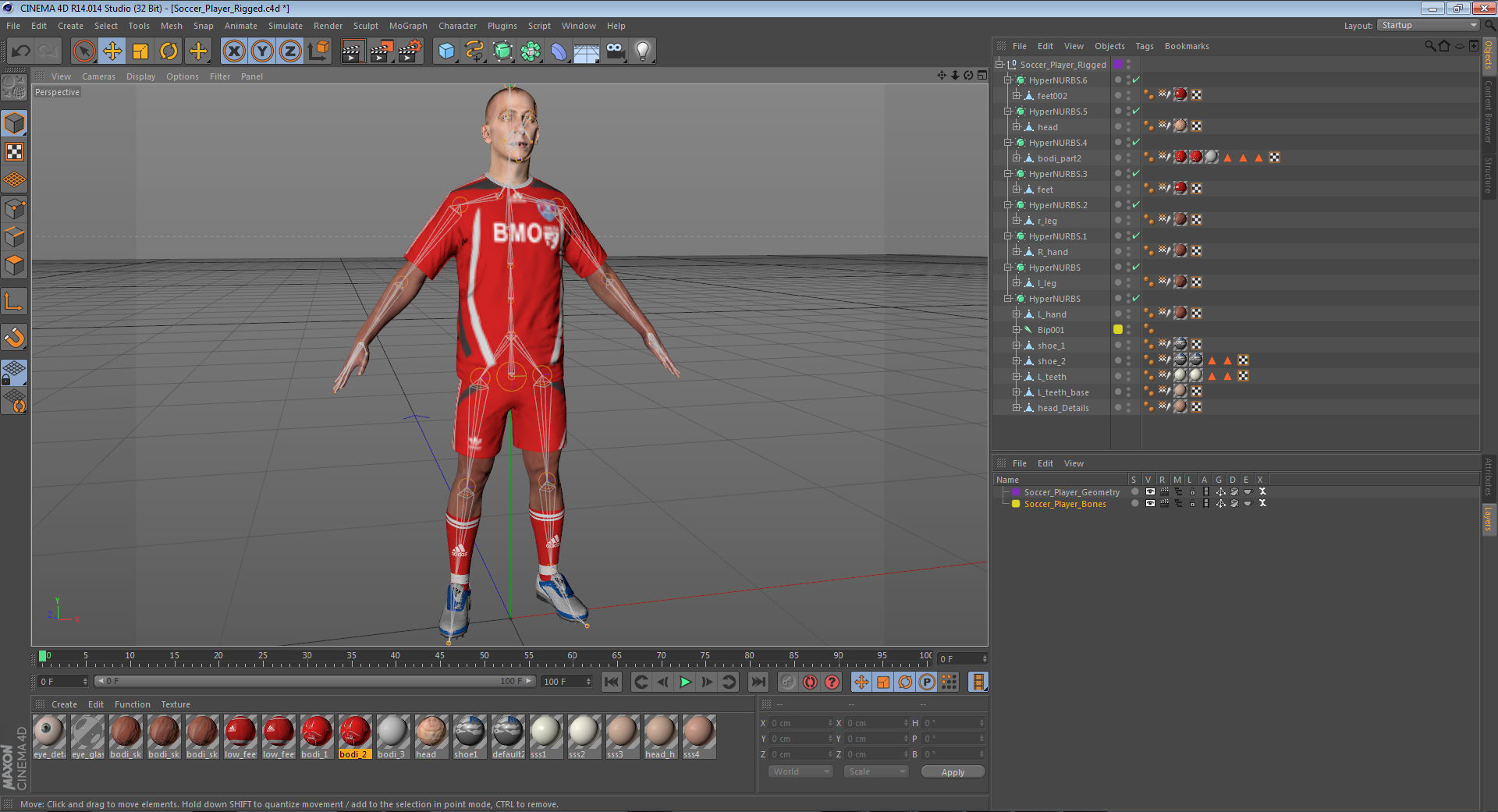Toggle Soccer_Player_Geometry layer view visibility
The image size is (1498, 812).
tap(1150, 492)
